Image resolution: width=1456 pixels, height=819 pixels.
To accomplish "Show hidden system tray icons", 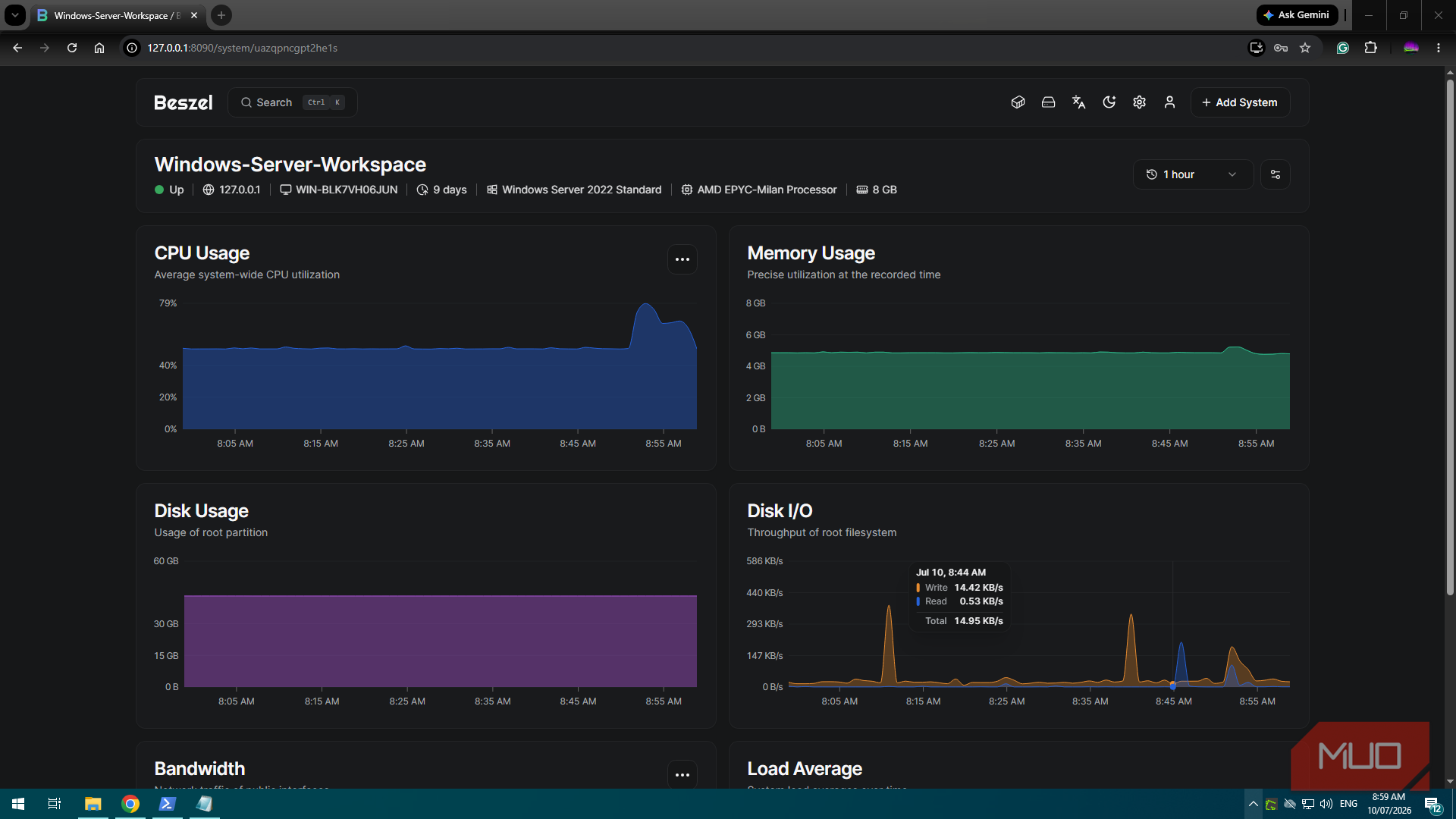I will (1253, 804).
